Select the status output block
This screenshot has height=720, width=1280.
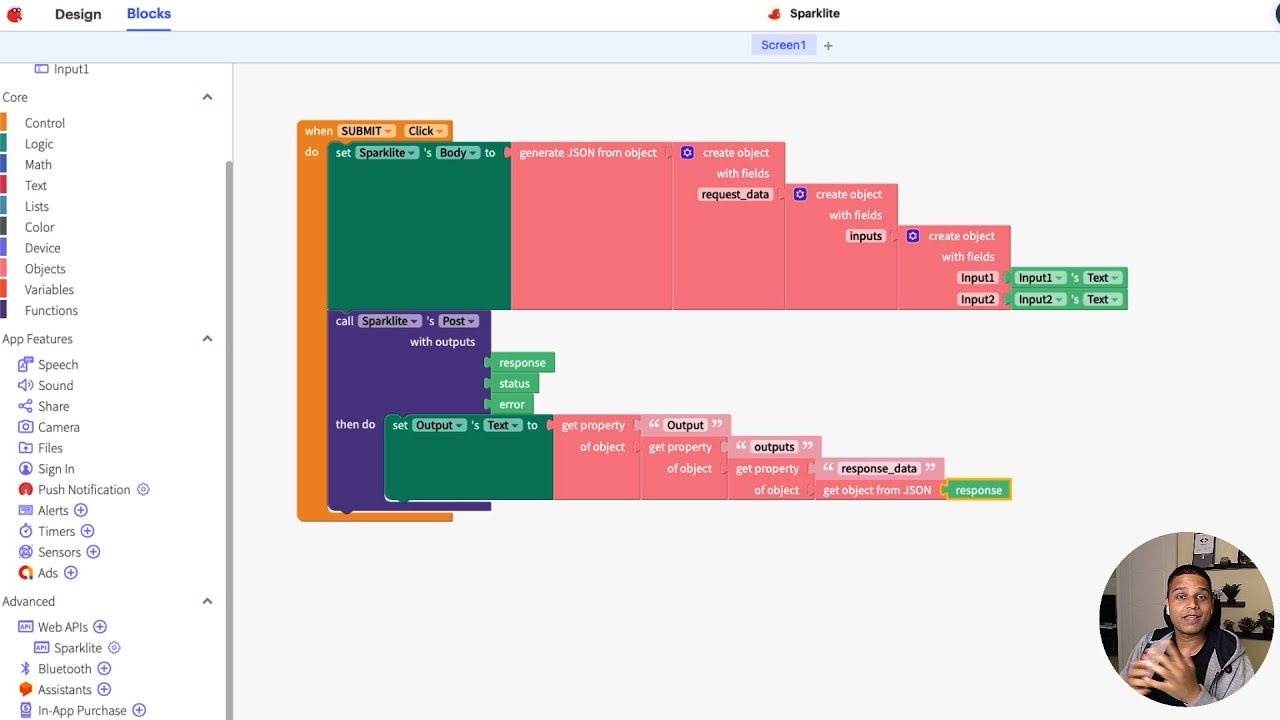click(x=514, y=383)
